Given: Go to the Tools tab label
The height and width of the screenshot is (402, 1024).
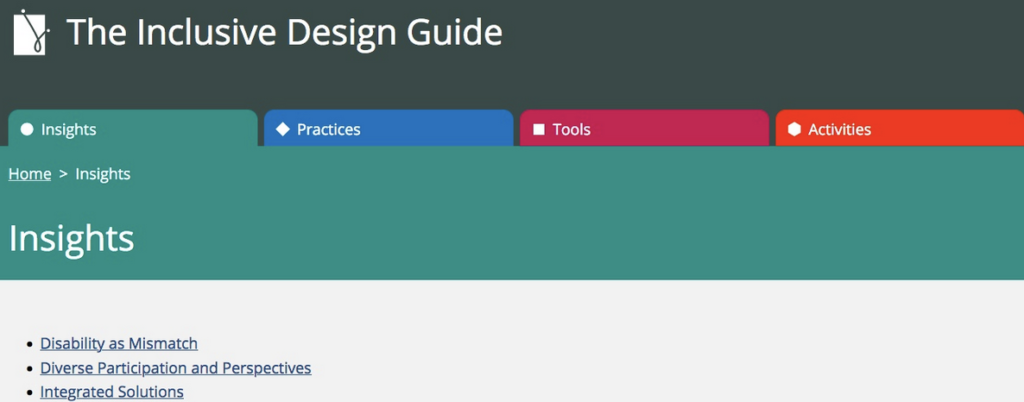Looking at the screenshot, I should pyautogui.click(x=571, y=129).
